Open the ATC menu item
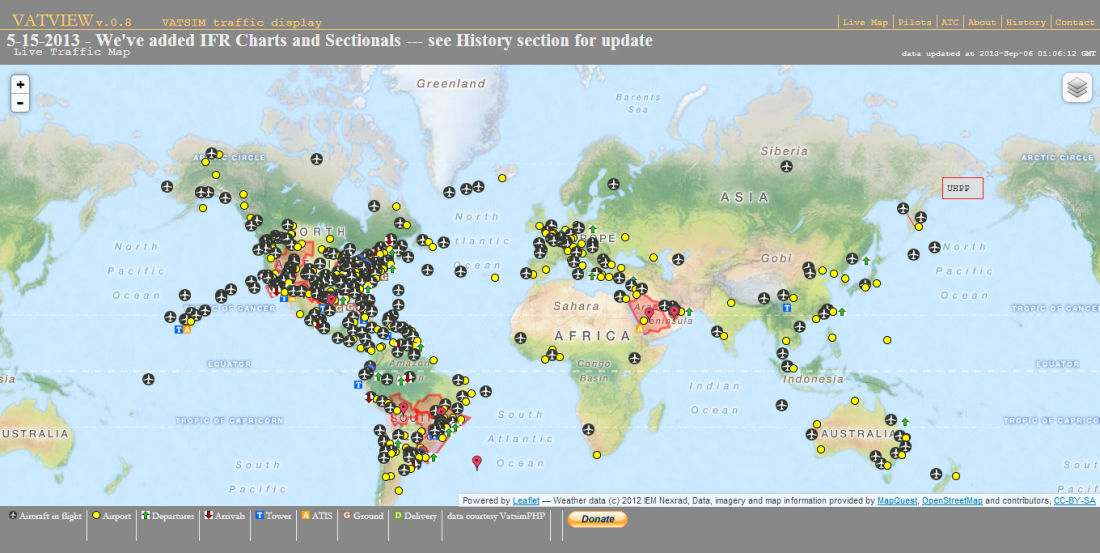The width and height of the screenshot is (1100, 553). 950,22
